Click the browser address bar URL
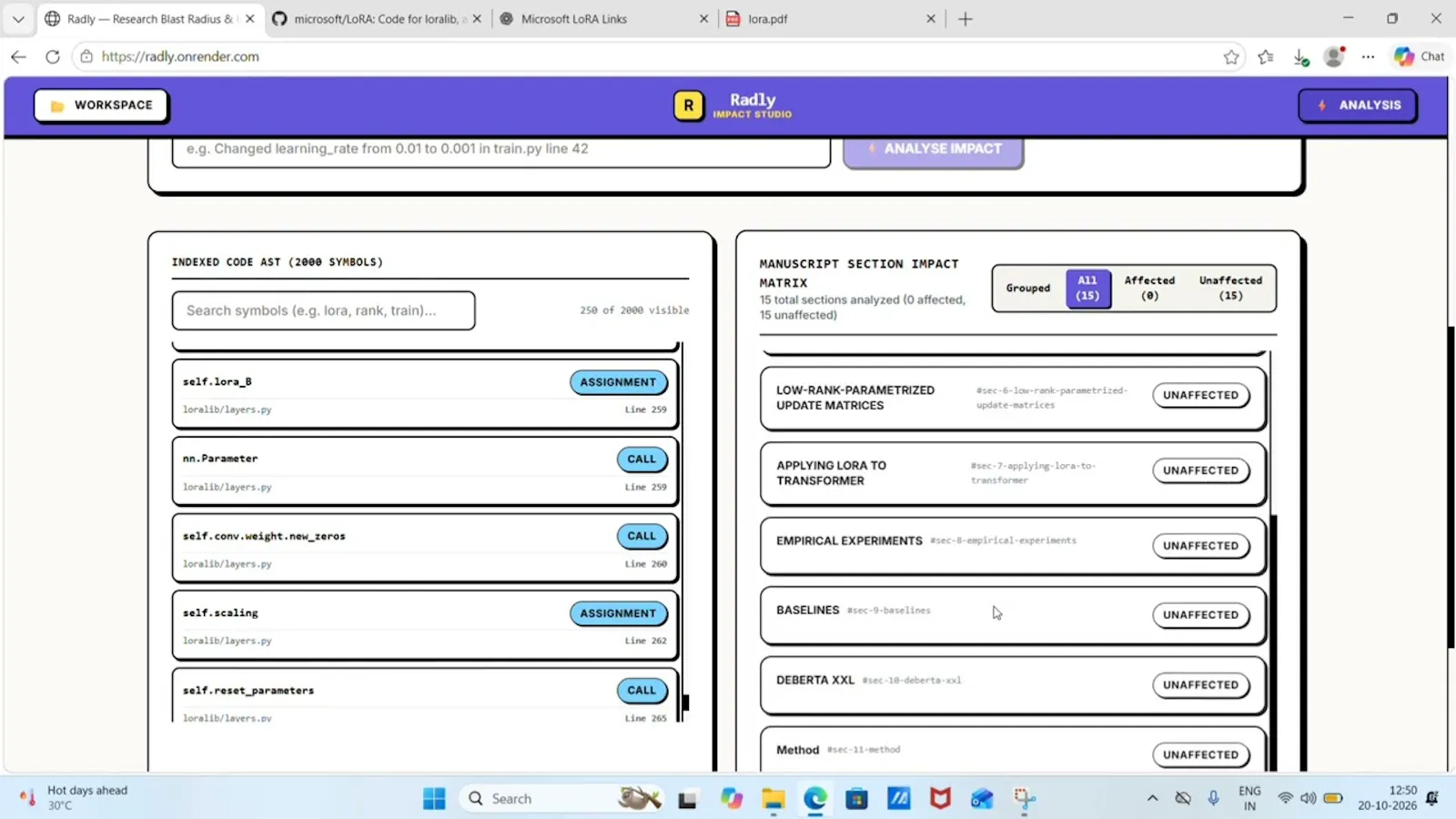1456x819 pixels. [180, 56]
